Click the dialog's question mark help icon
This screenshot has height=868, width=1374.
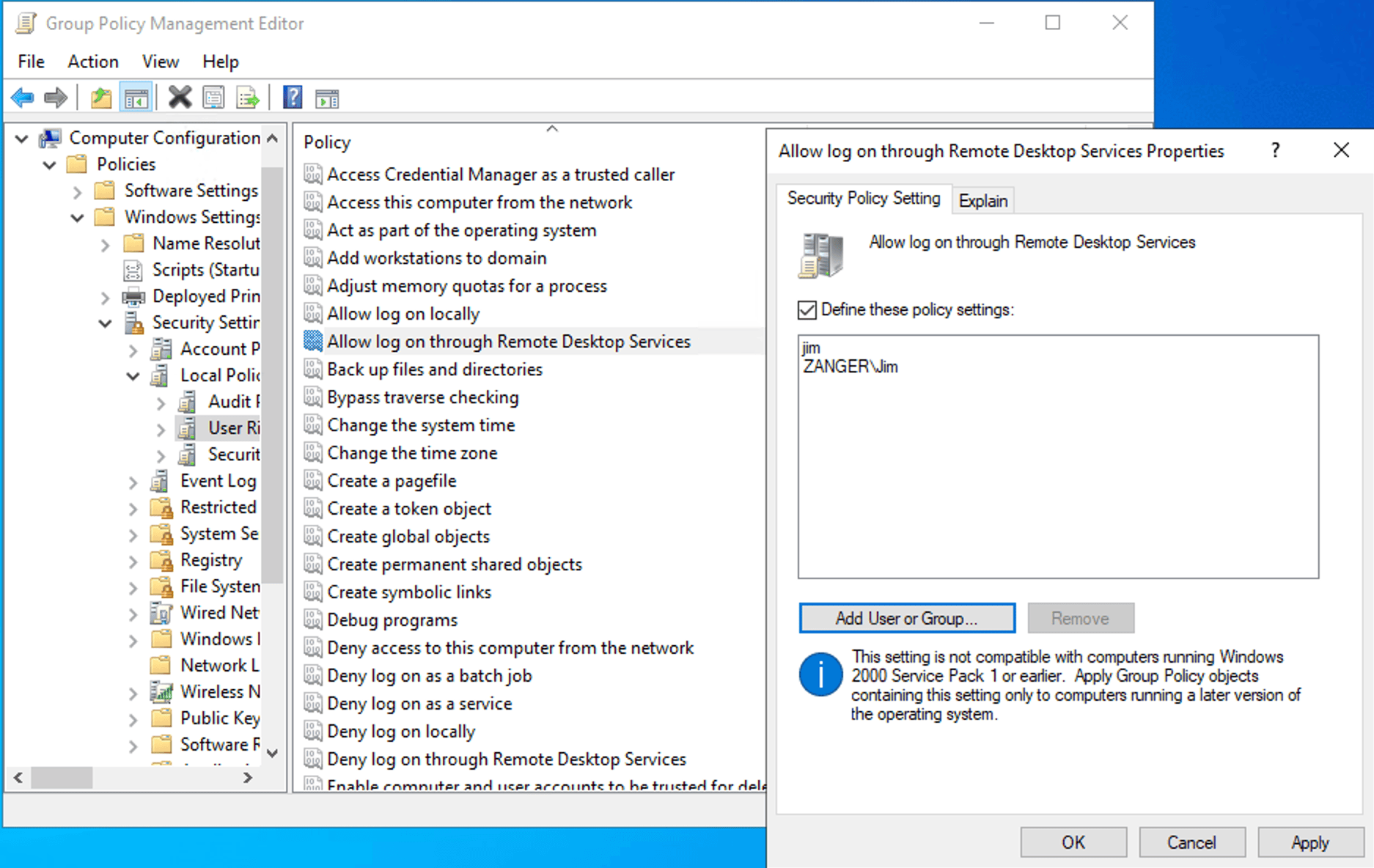pos(1276,150)
